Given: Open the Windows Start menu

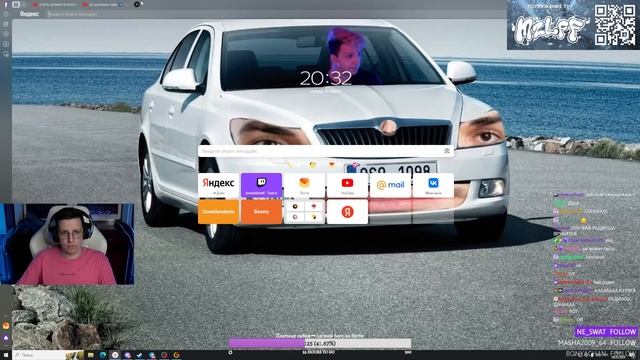Looking at the screenshot, I should coord(6,355).
